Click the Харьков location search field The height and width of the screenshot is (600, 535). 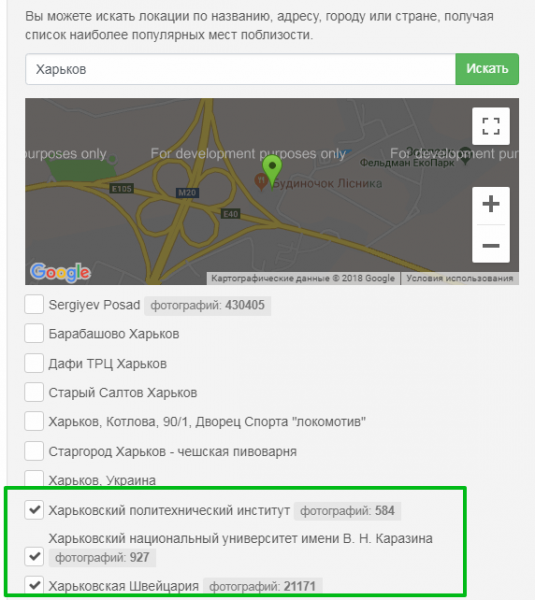[x=240, y=69]
